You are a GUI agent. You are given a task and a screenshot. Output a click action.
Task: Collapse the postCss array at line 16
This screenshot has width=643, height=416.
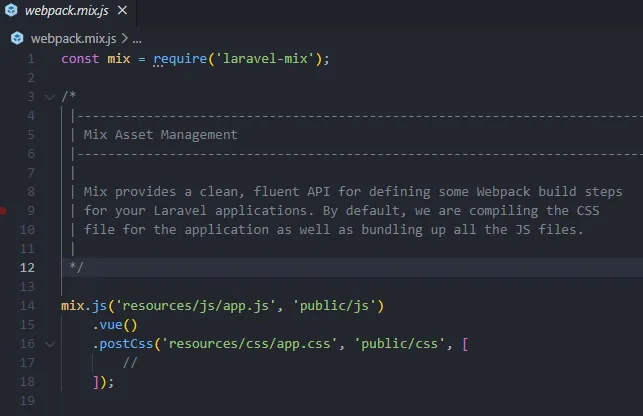[50, 344]
